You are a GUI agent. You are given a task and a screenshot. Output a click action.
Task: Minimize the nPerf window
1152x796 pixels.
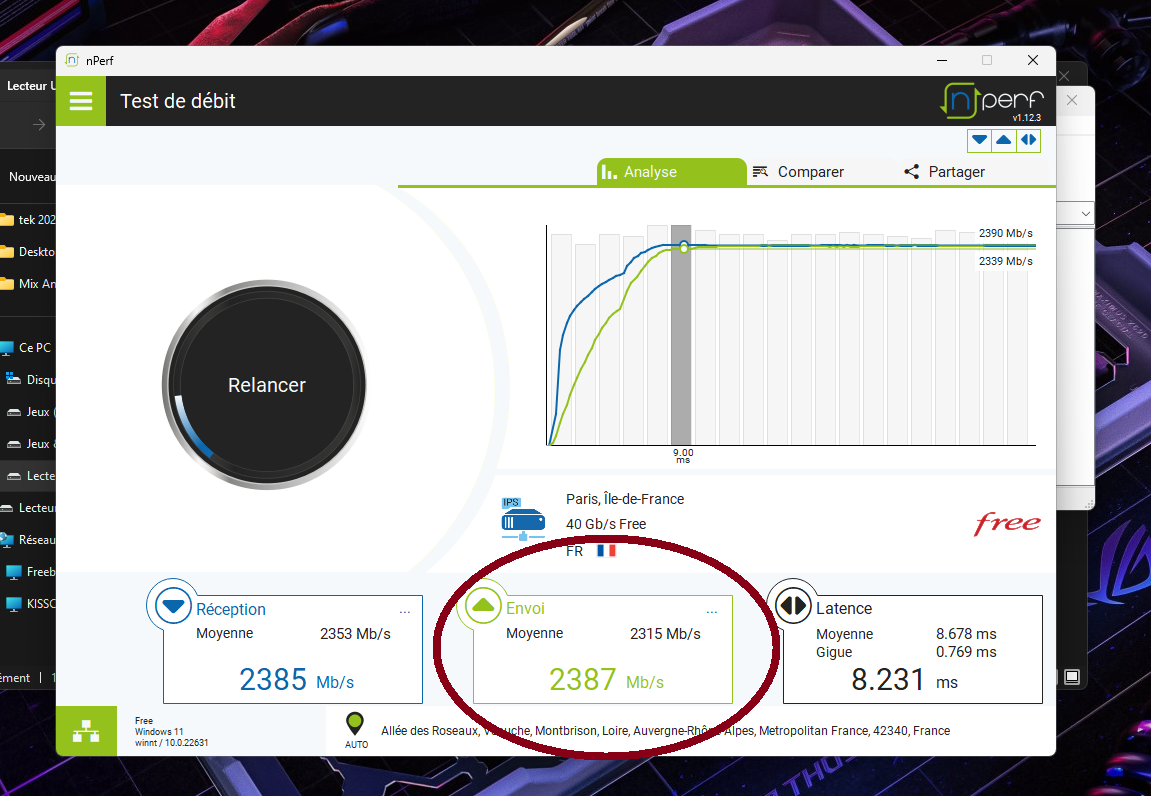tap(942, 60)
